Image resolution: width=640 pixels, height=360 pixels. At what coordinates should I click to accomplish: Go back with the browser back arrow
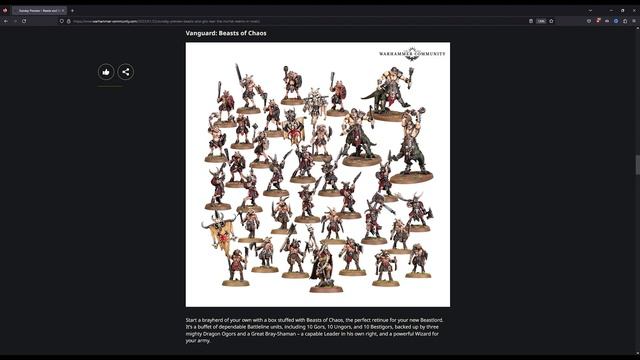pyautogui.click(x=6, y=21)
